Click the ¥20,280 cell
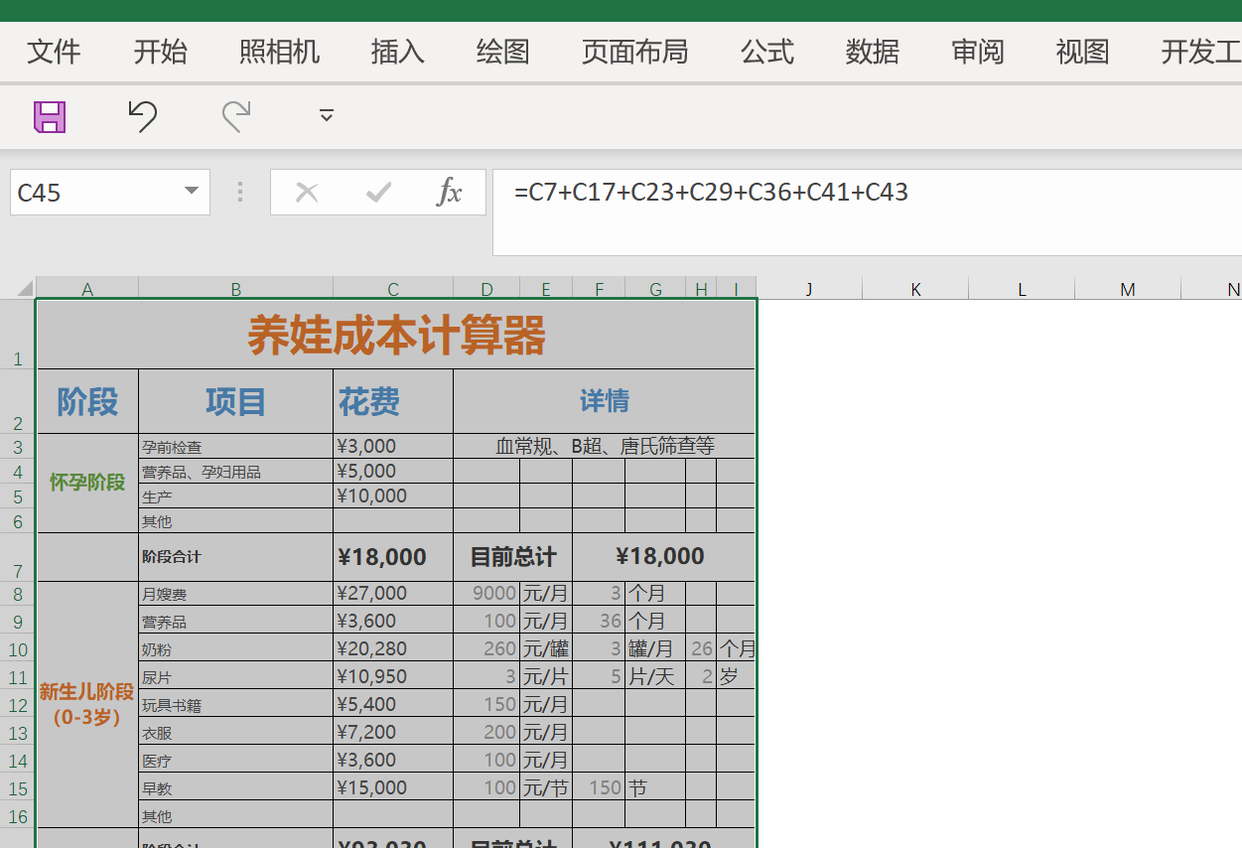The width and height of the screenshot is (1242, 848). coord(393,648)
